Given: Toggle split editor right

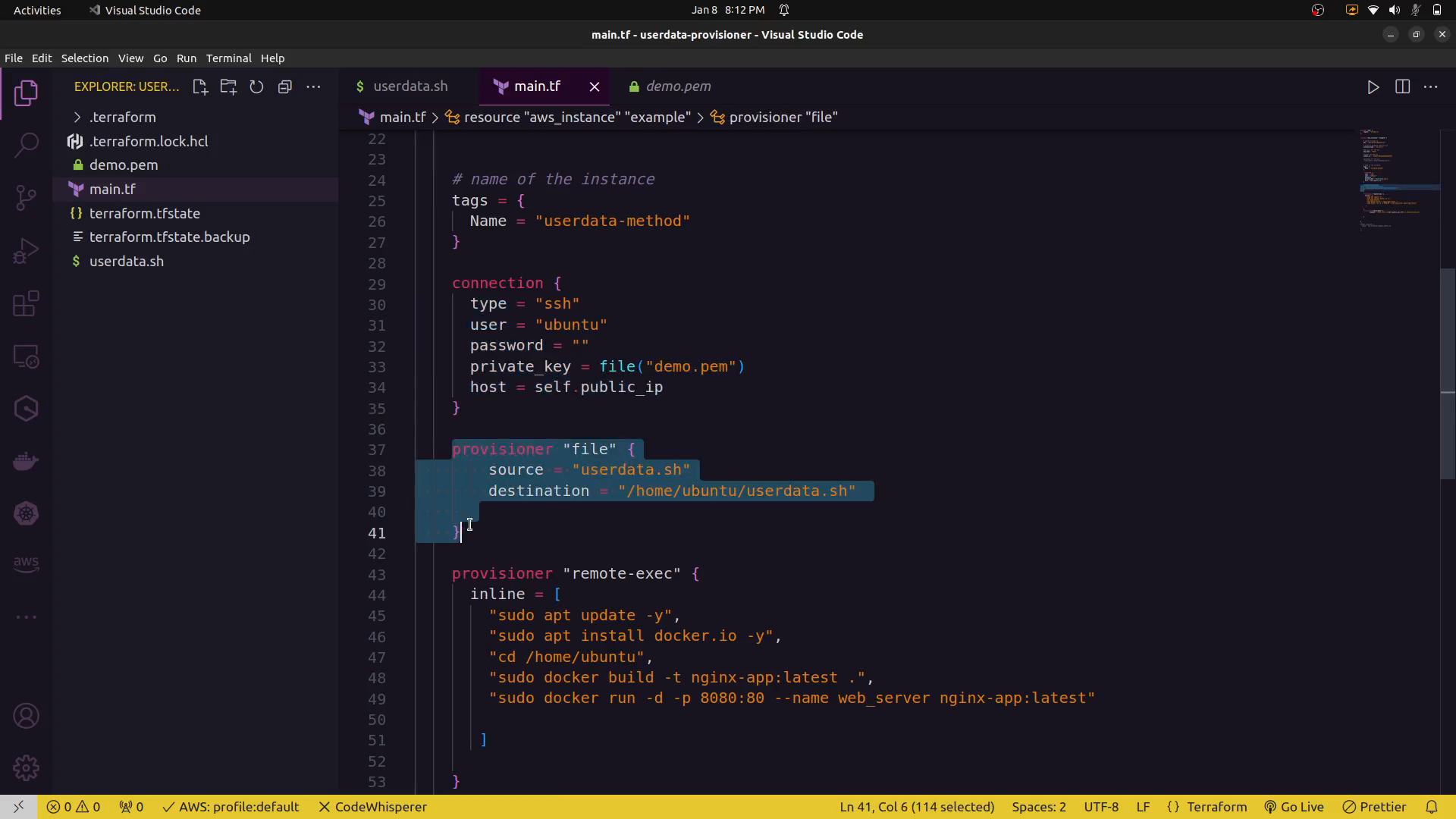Looking at the screenshot, I should [1402, 87].
